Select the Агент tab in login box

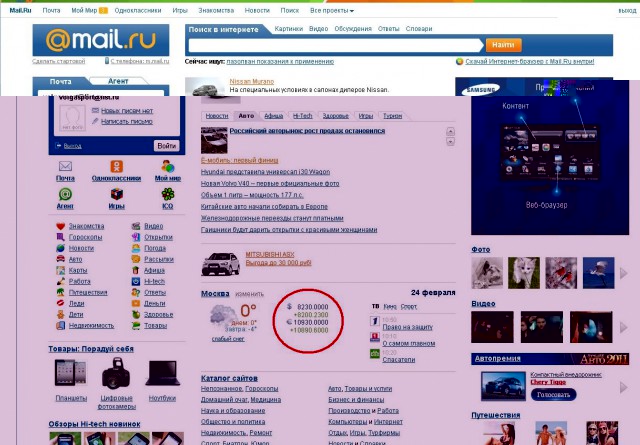(118, 81)
